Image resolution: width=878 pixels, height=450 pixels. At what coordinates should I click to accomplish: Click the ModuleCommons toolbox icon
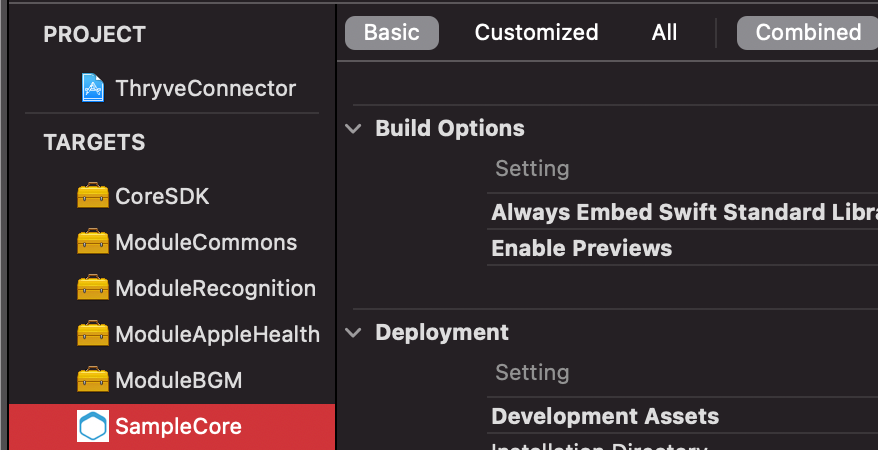tap(93, 242)
